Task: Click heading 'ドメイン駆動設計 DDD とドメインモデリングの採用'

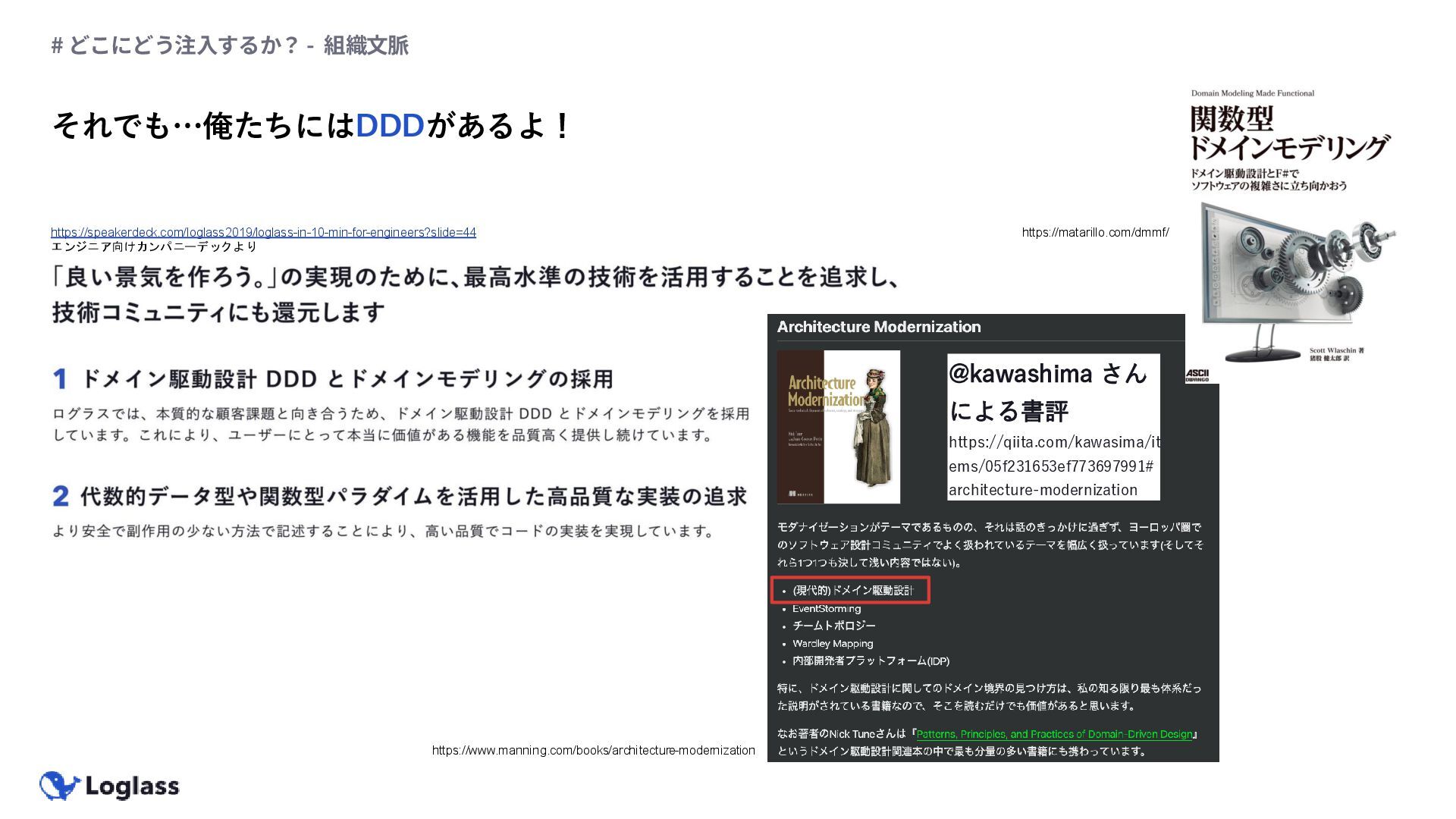Action: tap(347, 378)
